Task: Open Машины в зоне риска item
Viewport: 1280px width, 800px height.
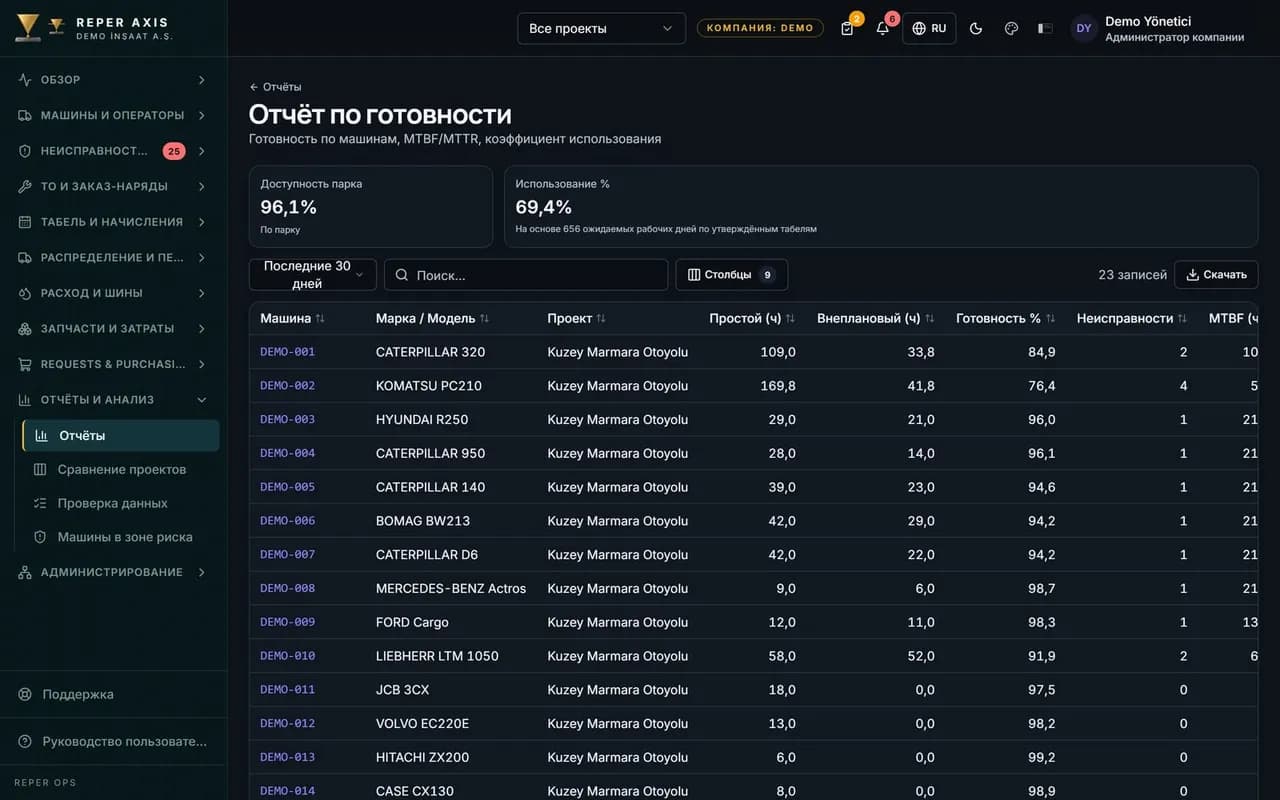Action: coord(120,537)
